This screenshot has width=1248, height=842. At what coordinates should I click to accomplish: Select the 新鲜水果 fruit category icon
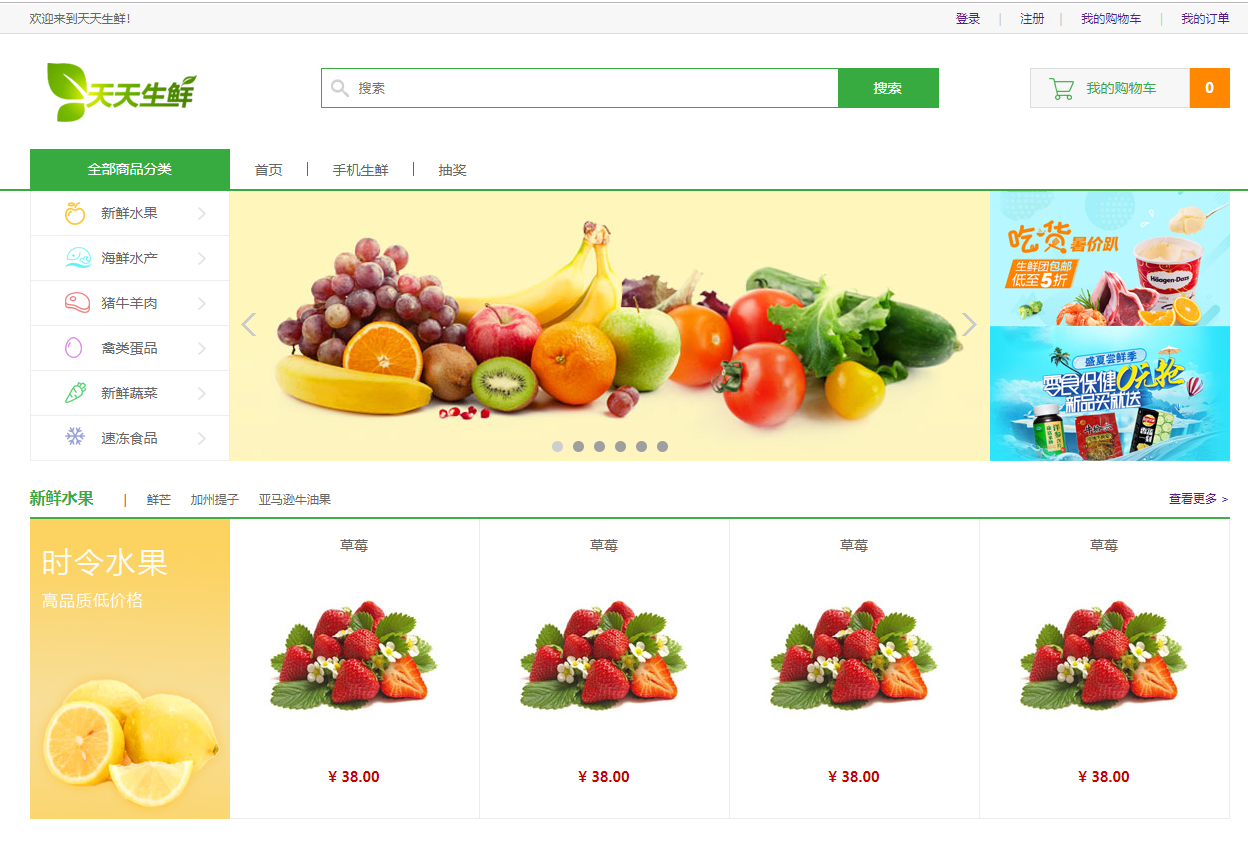tap(75, 213)
